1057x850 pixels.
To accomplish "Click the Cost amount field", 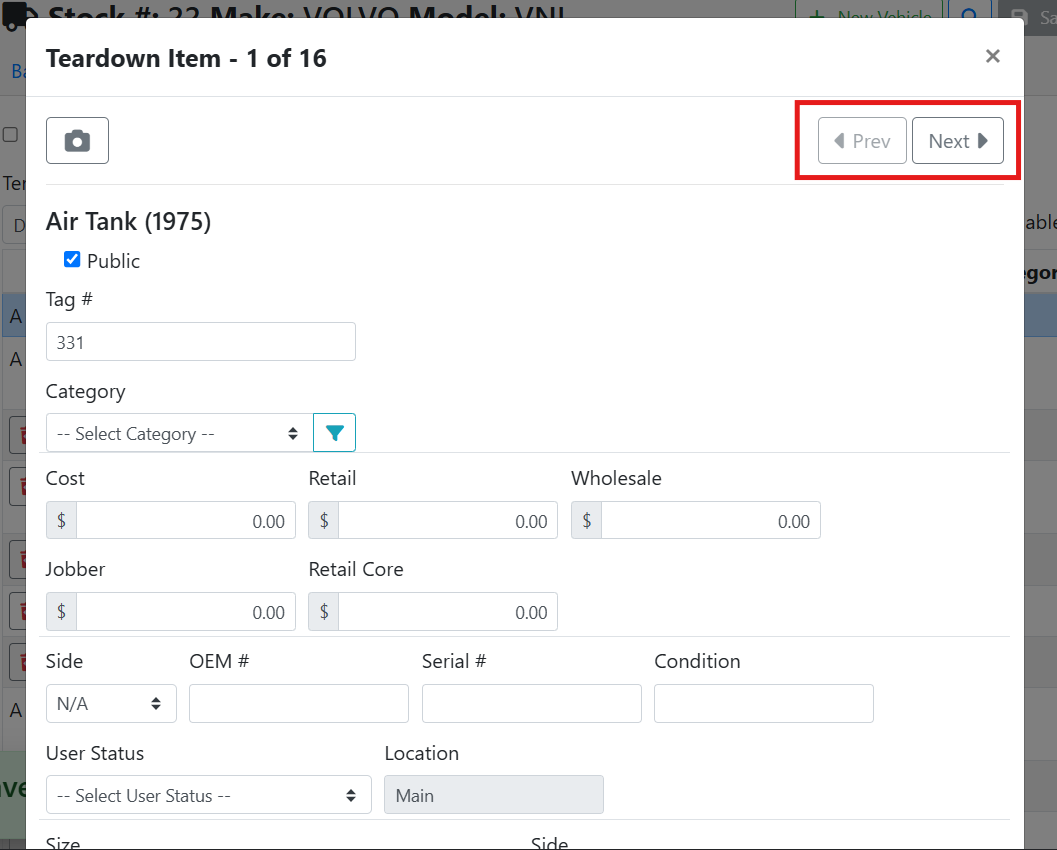I will [185, 521].
